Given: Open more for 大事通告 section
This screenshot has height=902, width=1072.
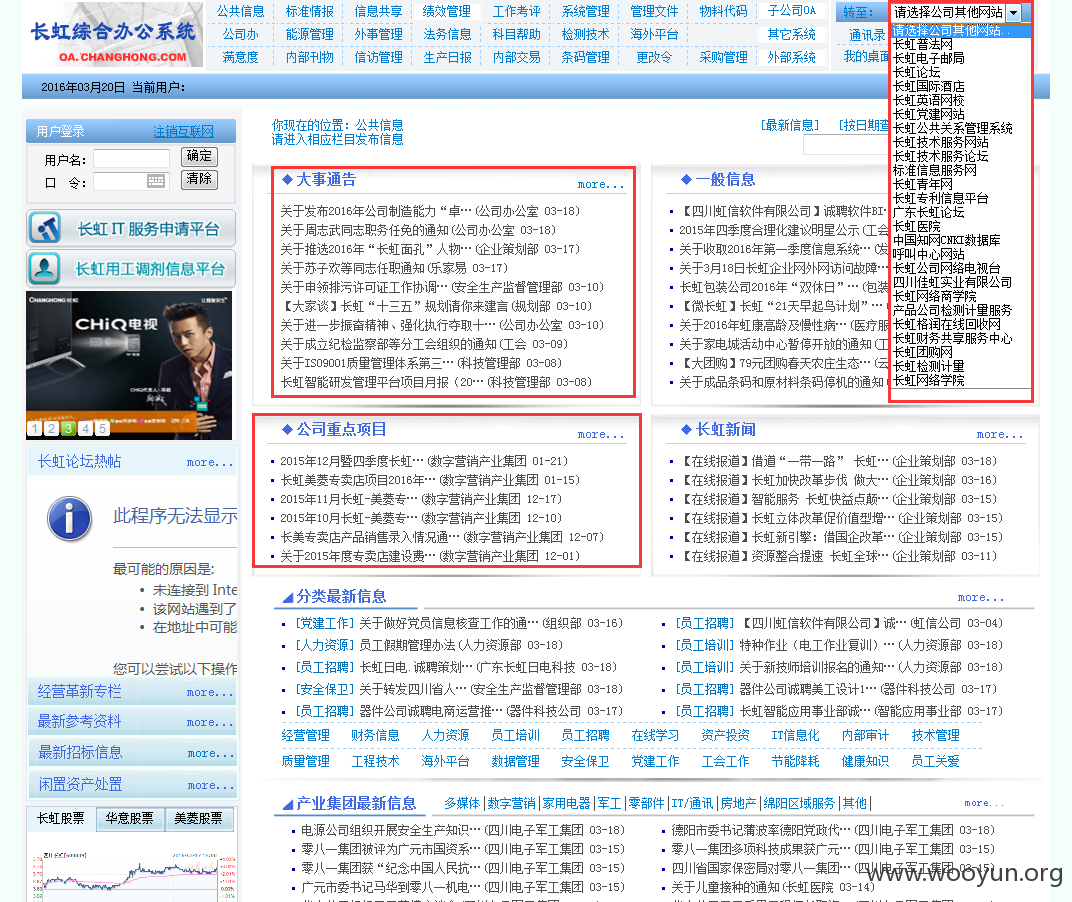Looking at the screenshot, I should (x=600, y=185).
